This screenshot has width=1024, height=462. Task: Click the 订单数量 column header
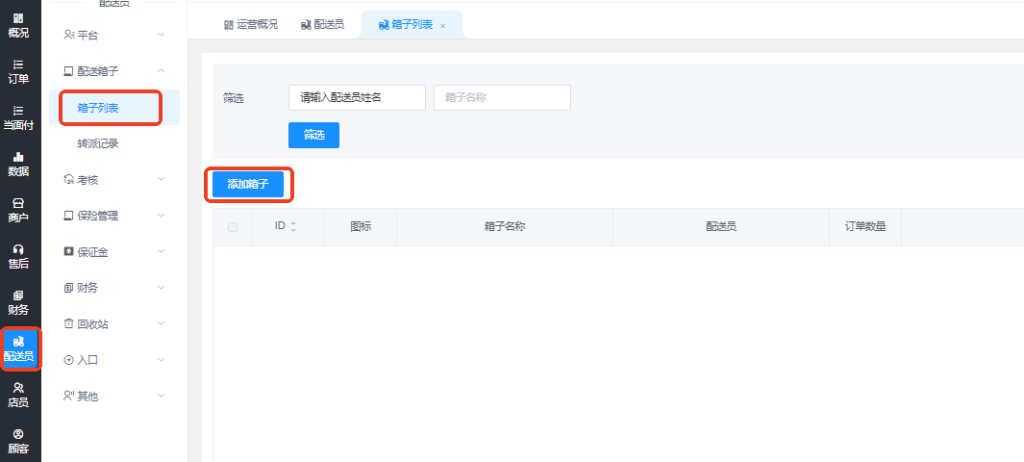(865, 227)
